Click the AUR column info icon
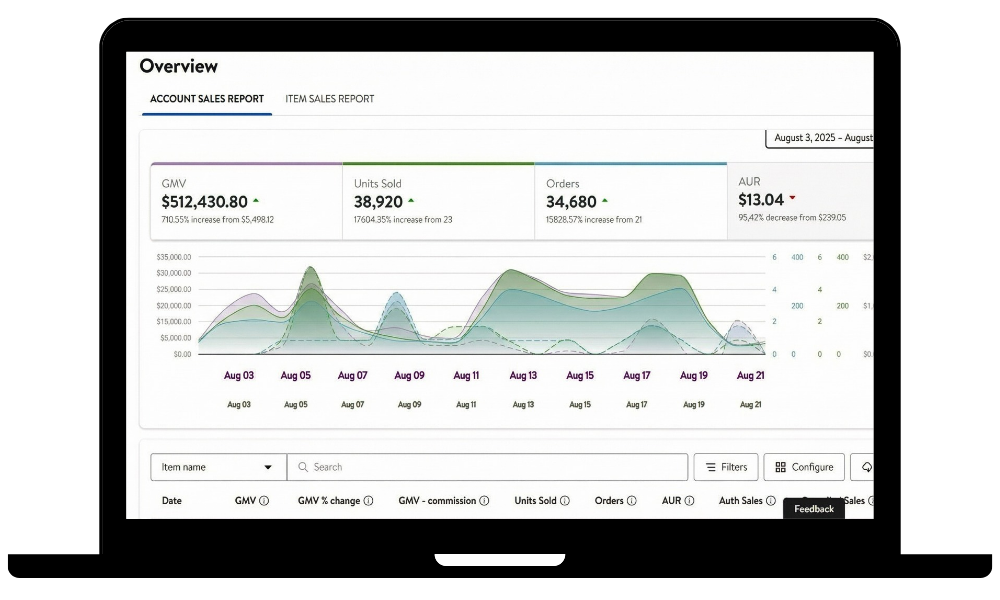The width and height of the screenshot is (1000, 600). [689, 501]
